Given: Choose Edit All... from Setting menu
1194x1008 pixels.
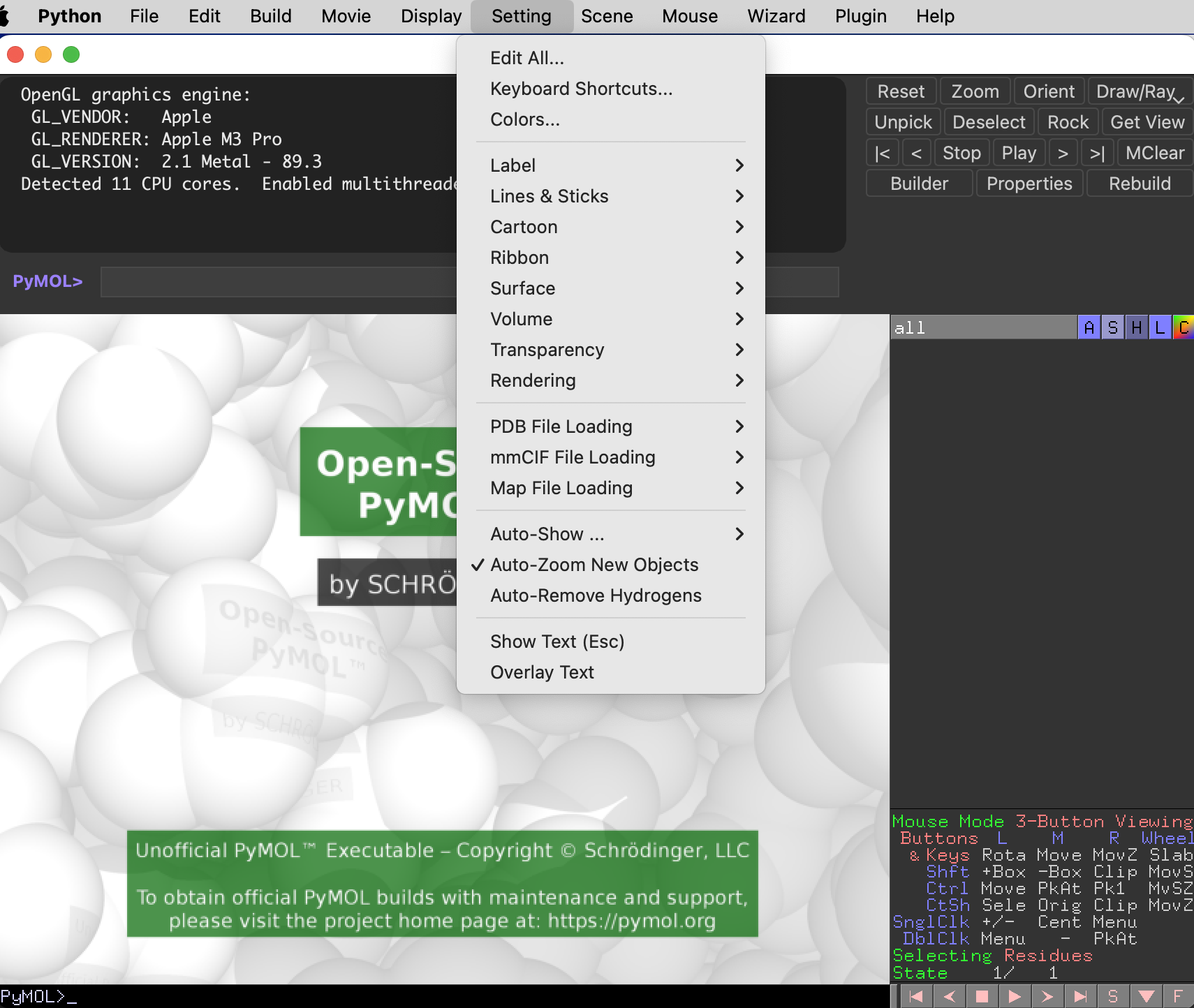Looking at the screenshot, I should [611, 58].
